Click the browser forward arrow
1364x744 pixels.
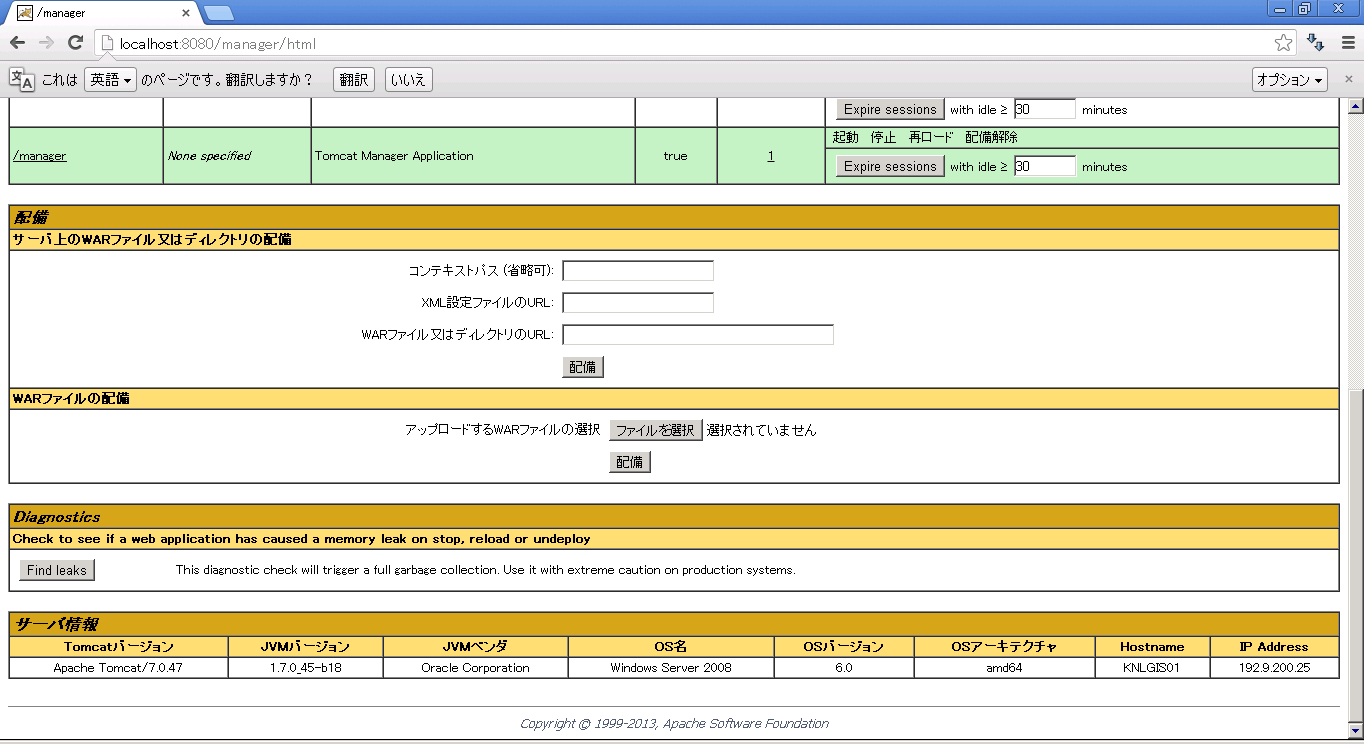(46, 43)
